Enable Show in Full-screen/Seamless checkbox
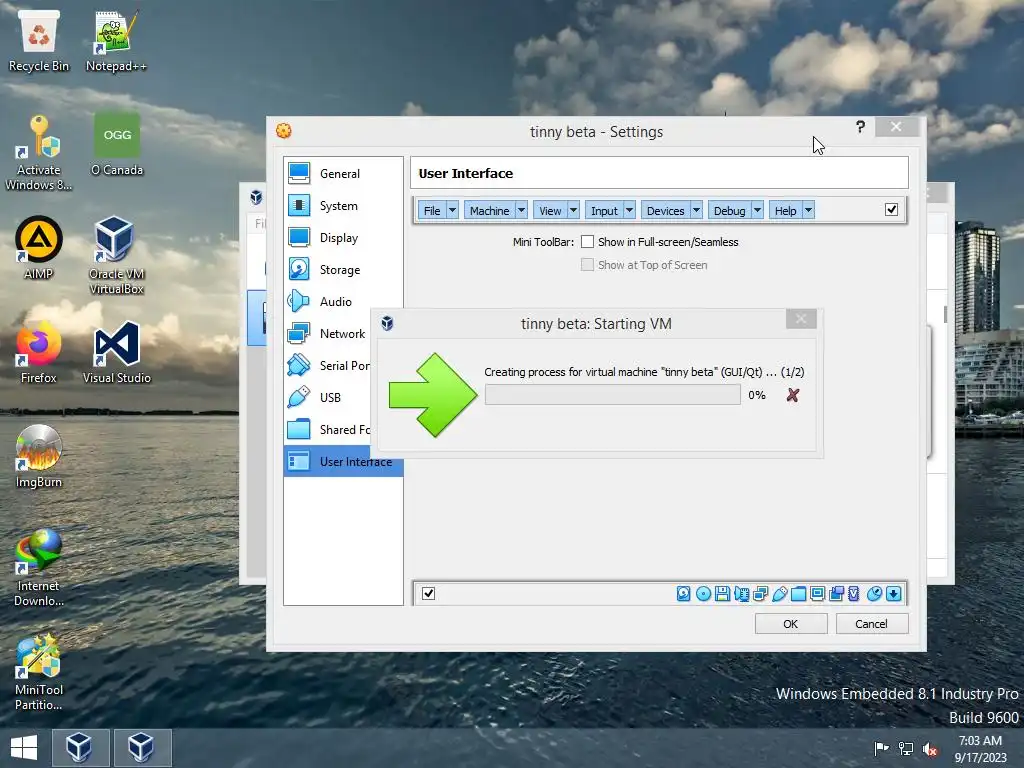1024x768 pixels. 587,242
